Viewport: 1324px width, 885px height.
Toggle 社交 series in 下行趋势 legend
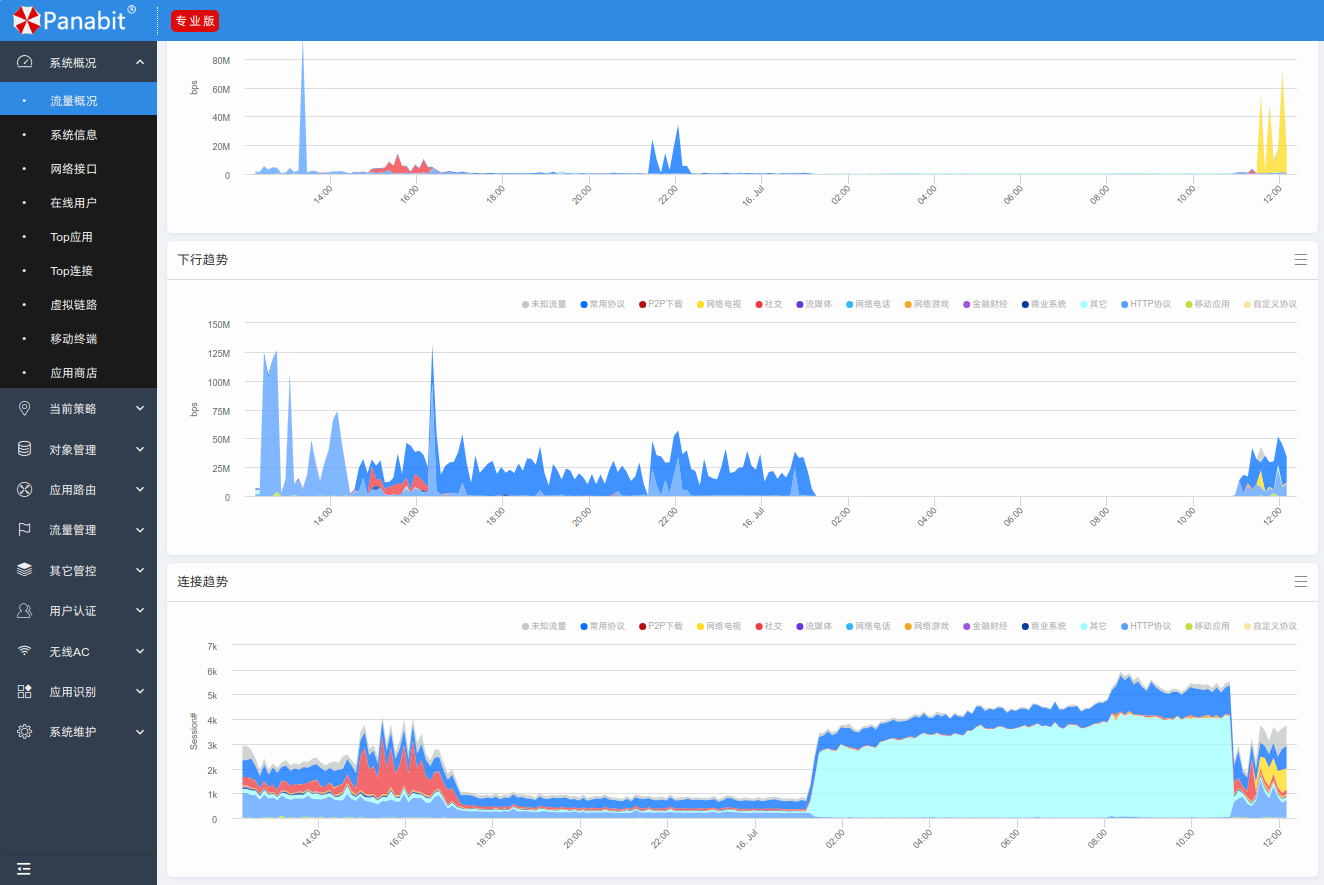(x=769, y=304)
